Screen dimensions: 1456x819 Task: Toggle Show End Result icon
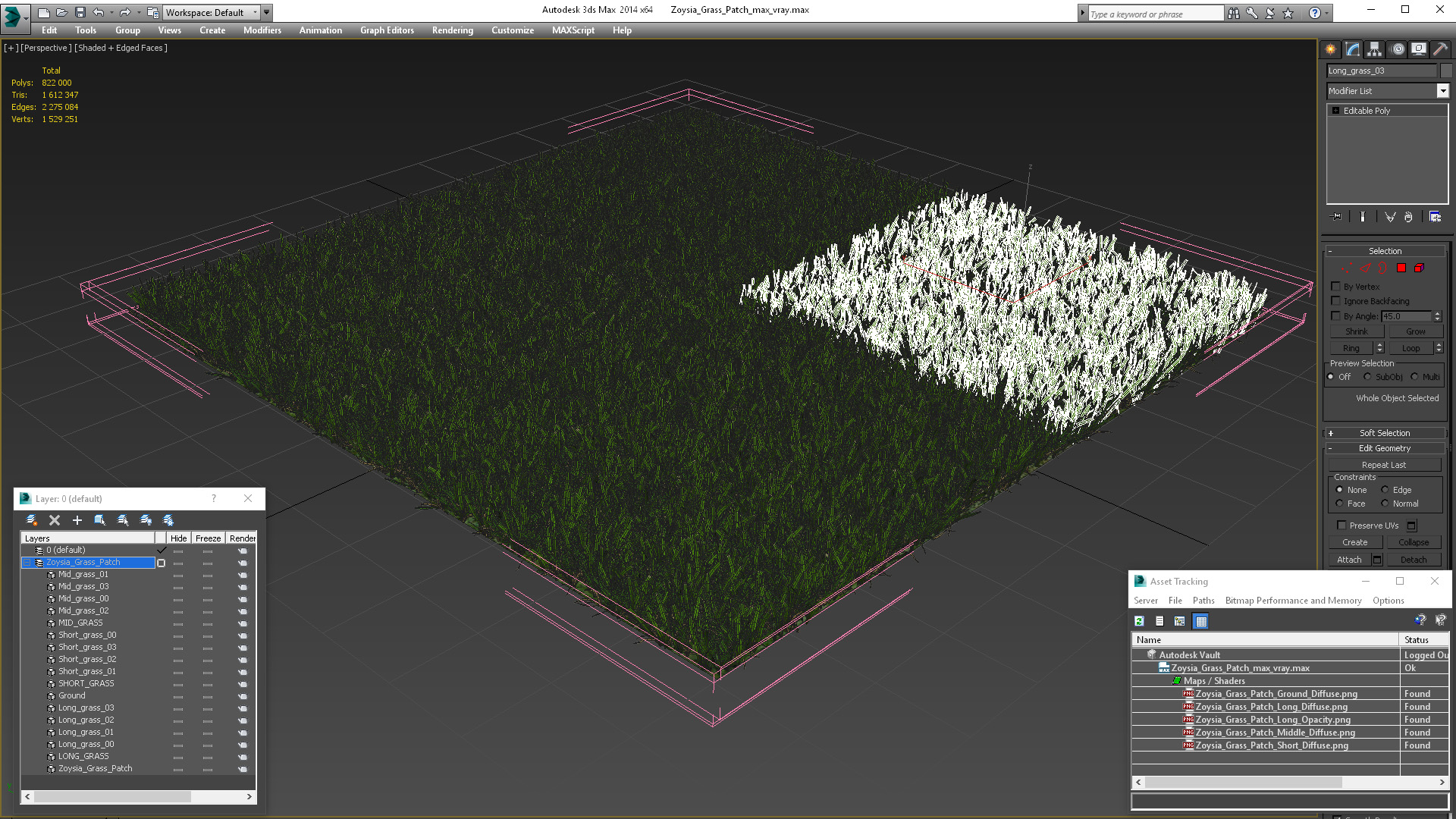coord(1363,217)
